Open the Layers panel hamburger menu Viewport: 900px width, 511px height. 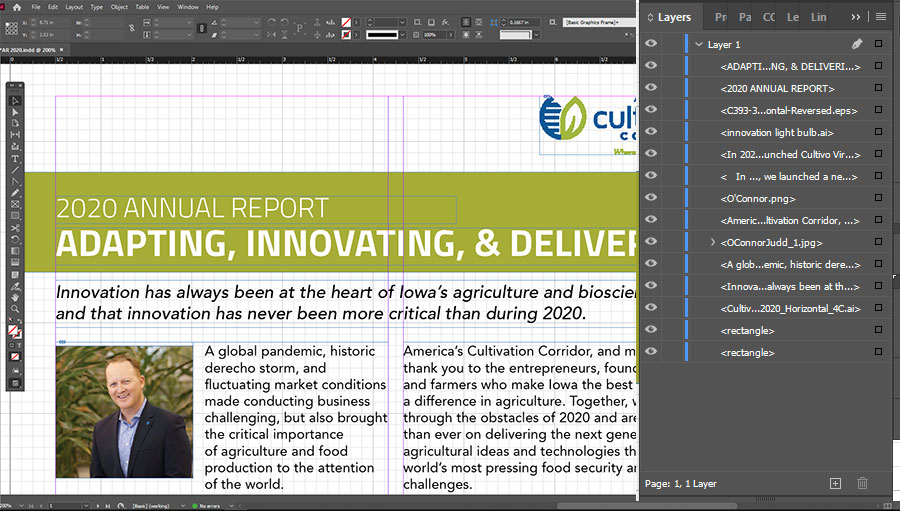click(x=881, y=17)
